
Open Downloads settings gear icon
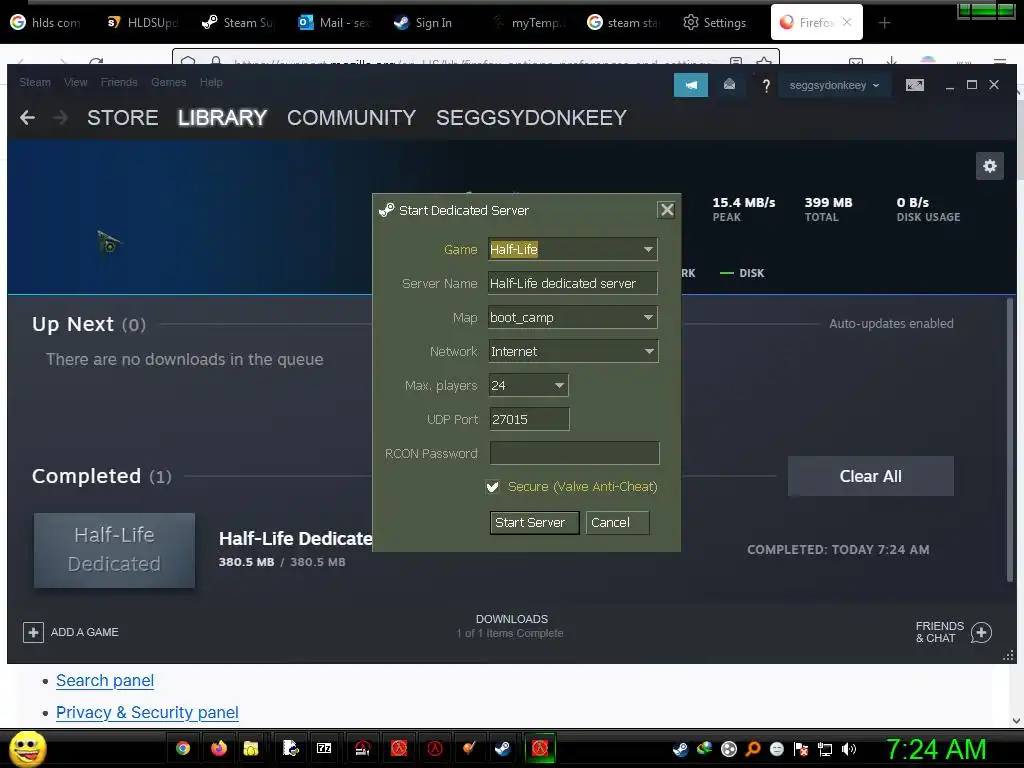coord(989,166)
